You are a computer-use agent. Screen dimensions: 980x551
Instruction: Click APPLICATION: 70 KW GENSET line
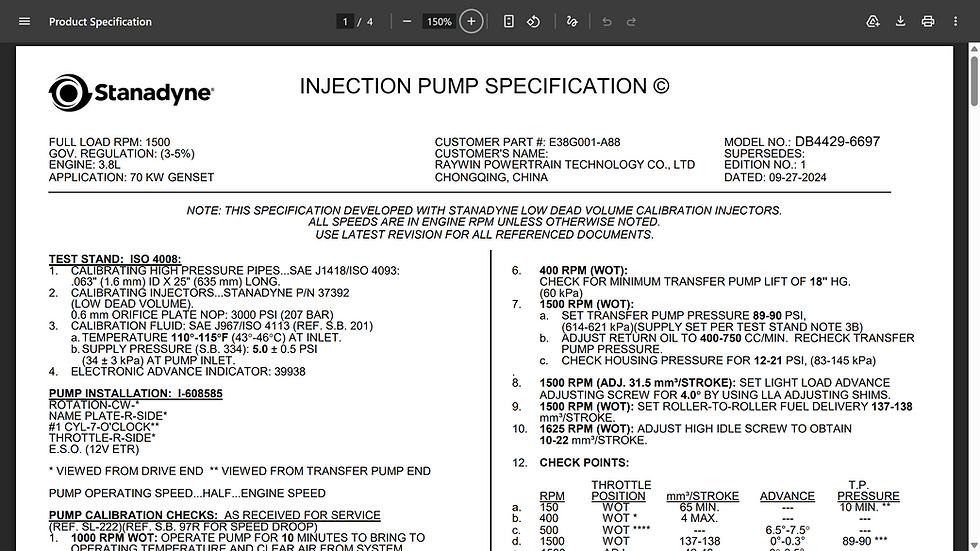(x=131, y=177)
